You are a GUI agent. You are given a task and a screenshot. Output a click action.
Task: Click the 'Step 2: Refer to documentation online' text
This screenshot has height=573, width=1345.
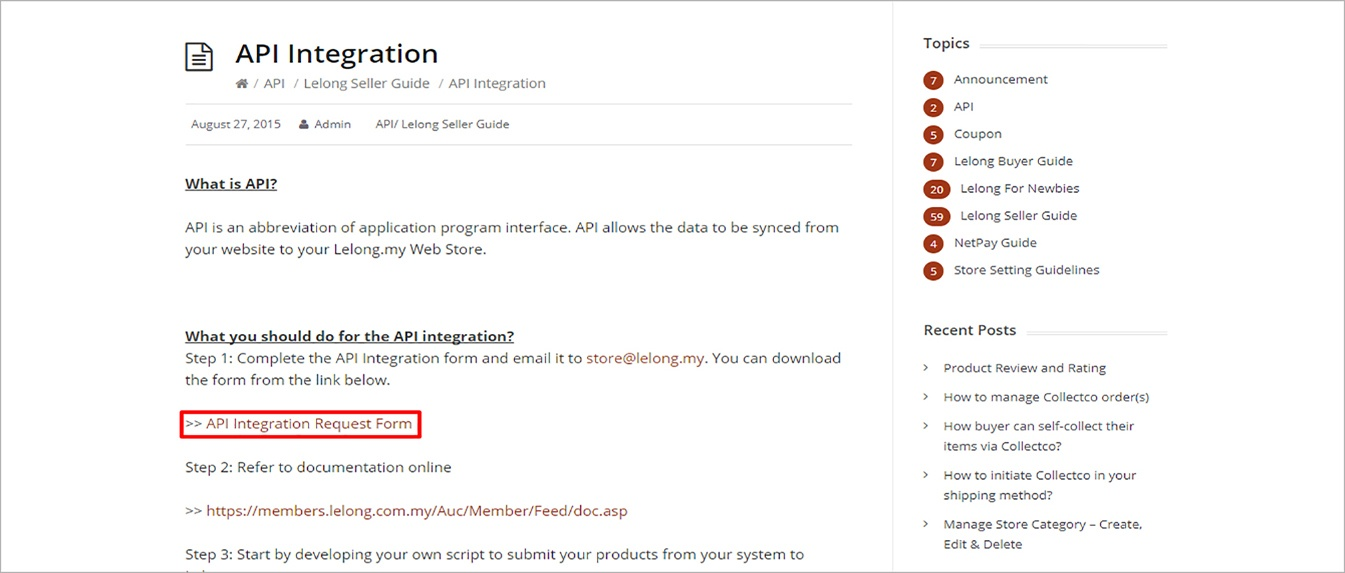click(x=318, y=467)
